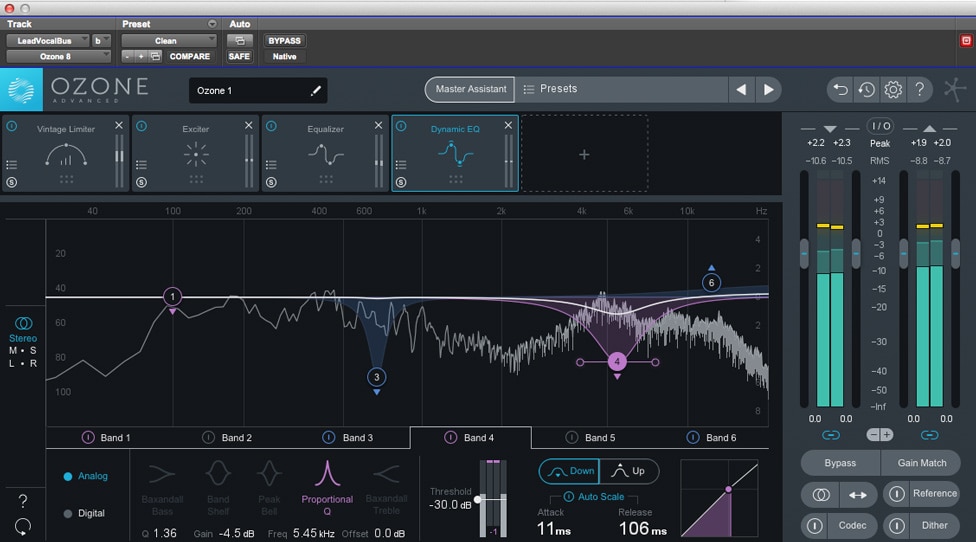The height and width of the screenshot is (542, 976).
Task: Switch to the Band 6 tab
Action: point(712,437)
